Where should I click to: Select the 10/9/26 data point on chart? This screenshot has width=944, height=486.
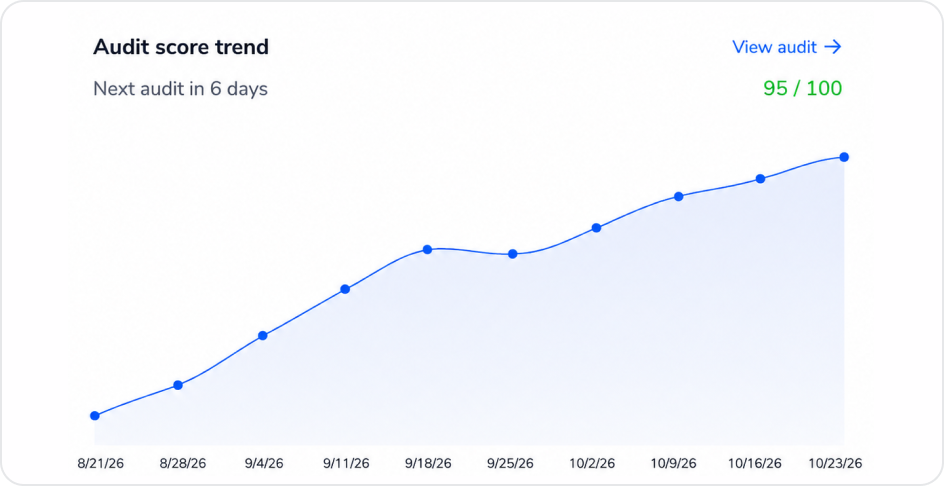[x=678, y=196]
